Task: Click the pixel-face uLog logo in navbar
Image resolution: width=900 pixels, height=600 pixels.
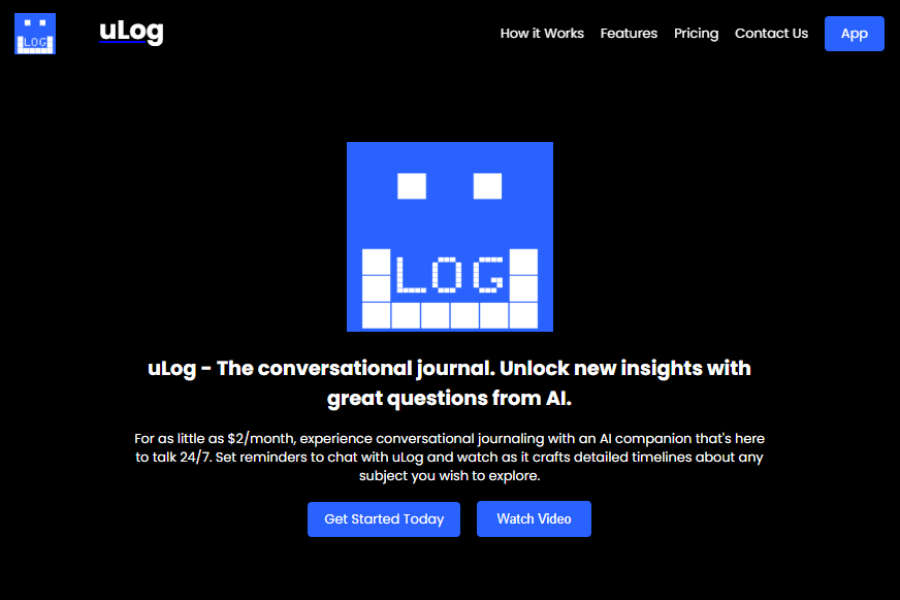Action: point(34,33)
